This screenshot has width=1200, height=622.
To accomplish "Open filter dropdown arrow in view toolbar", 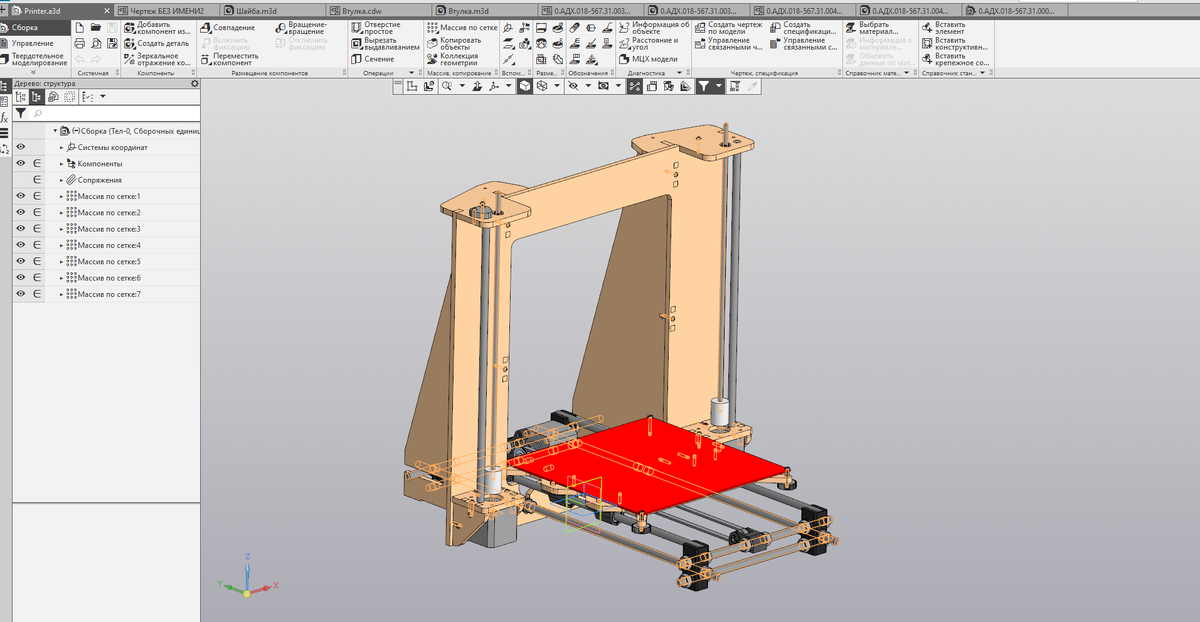I will pyautogui.click(x=718, y=87).
